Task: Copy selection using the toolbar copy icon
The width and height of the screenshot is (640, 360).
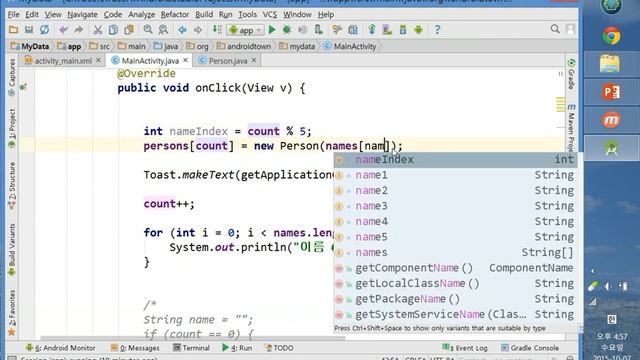Action: click(113, 30)
